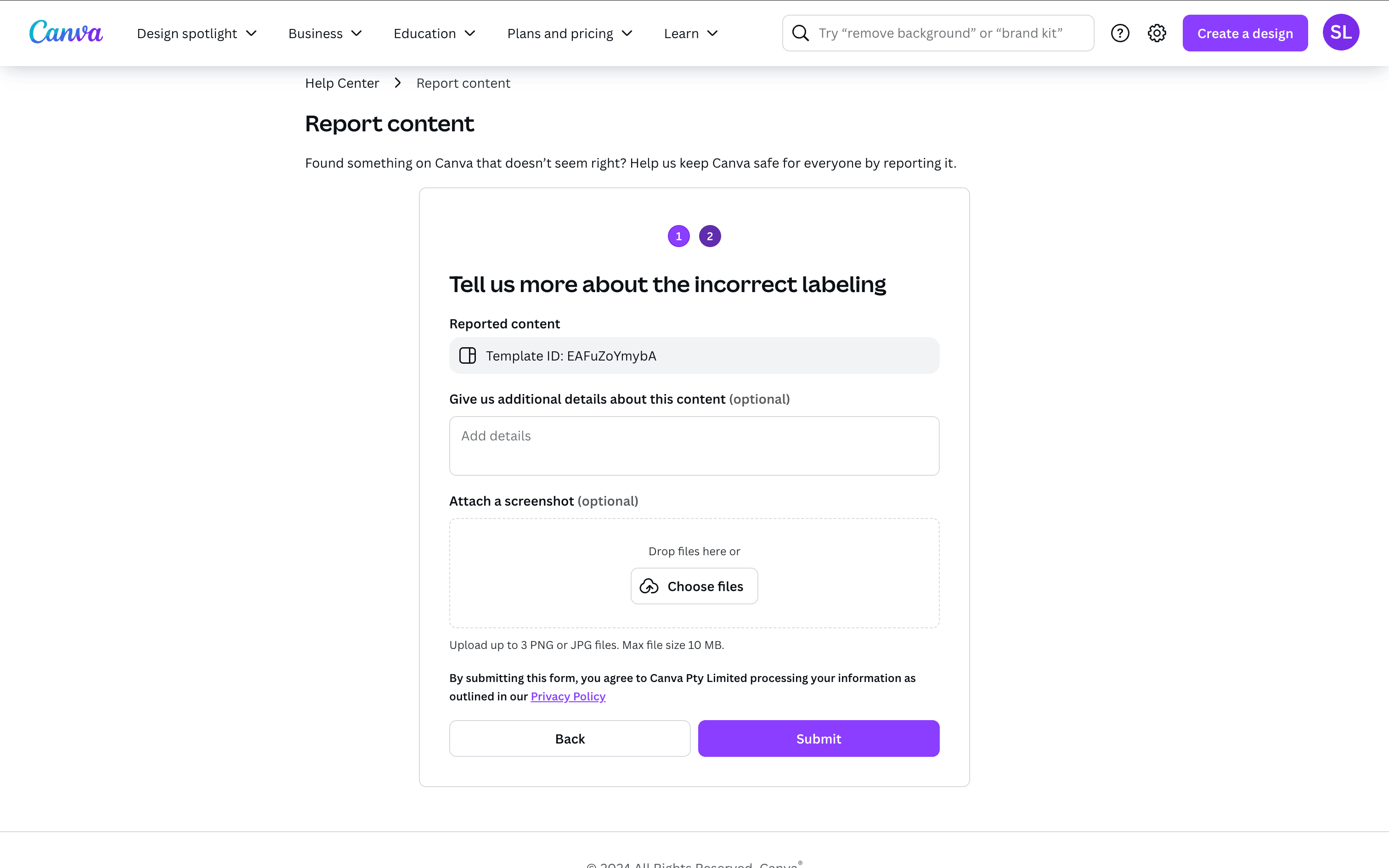Image resolution: width=1389 pixels, height=868 pixels.
Task: Open the Business dropdown
Action: (x=325, y=33)
